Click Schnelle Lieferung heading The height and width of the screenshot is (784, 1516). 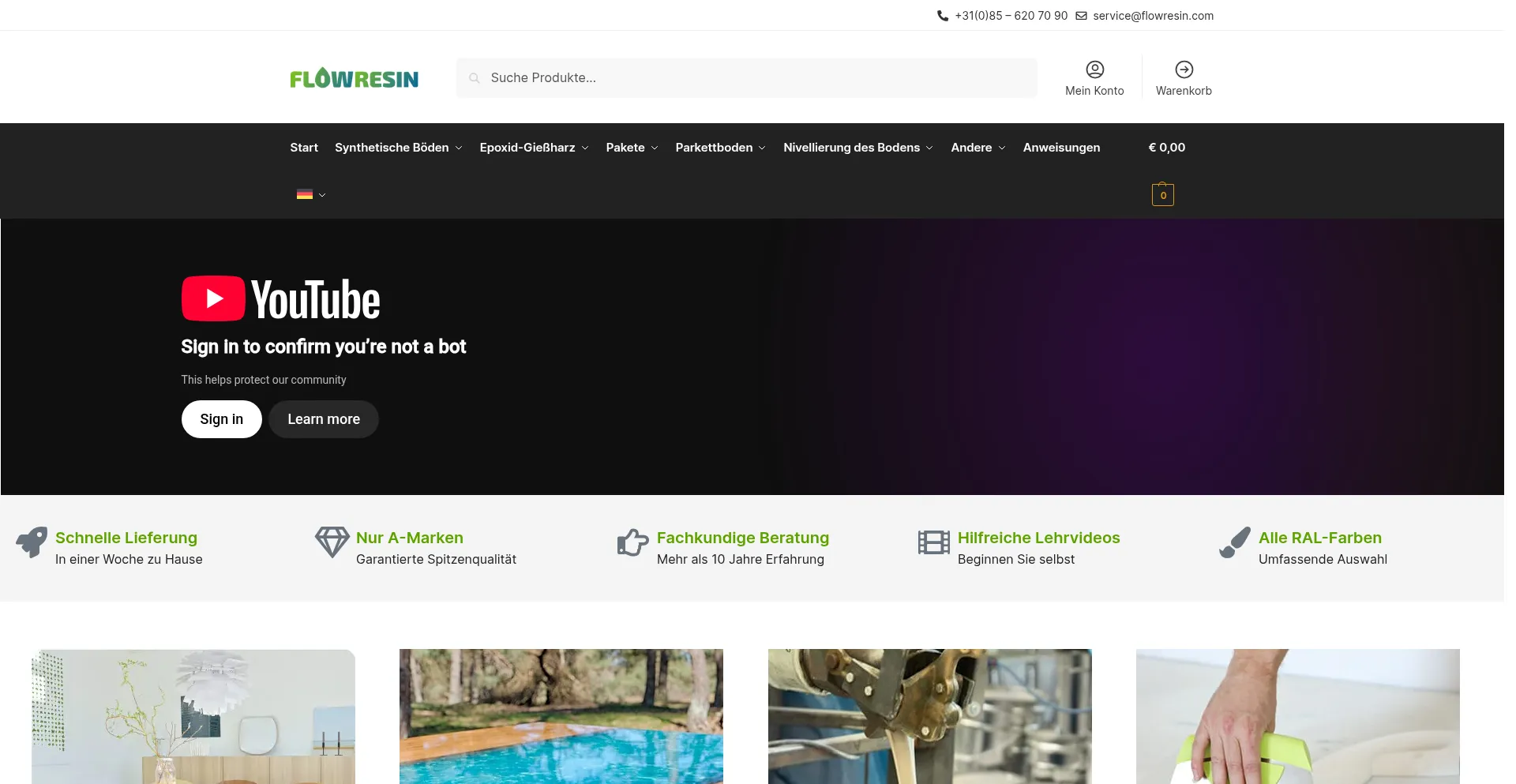point(126,538)
